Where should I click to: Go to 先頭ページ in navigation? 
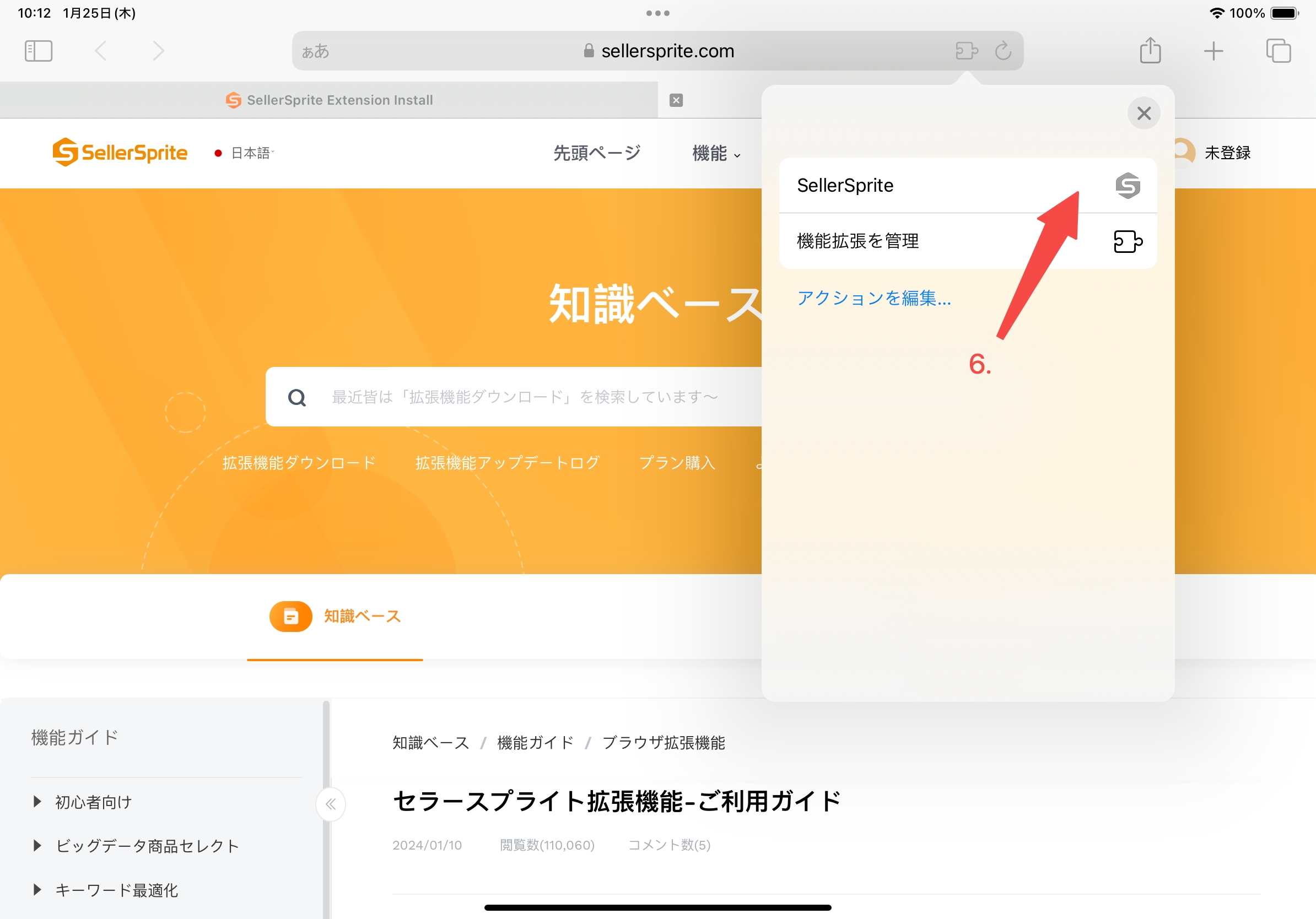tap(597, 153)
